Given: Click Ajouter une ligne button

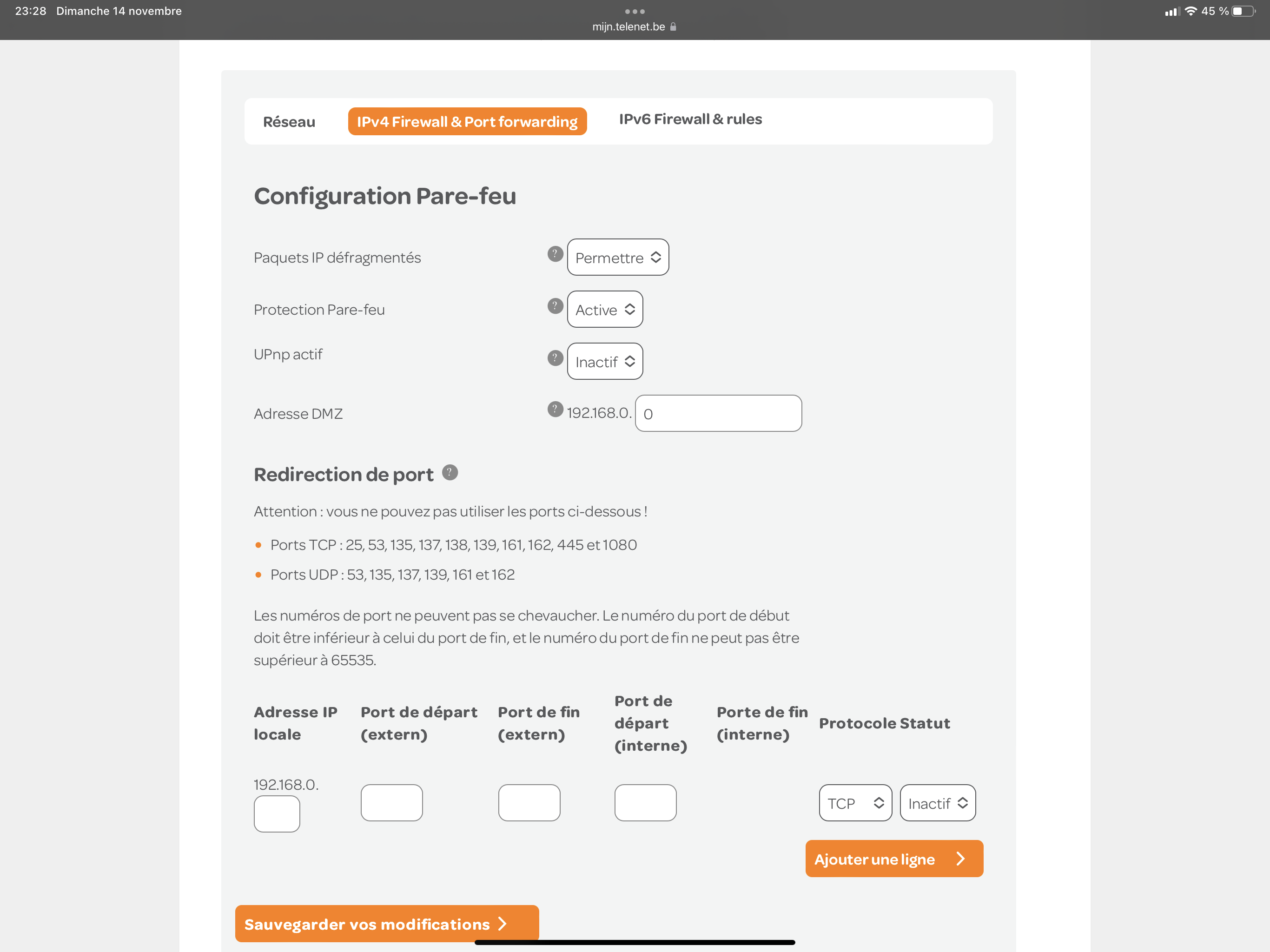Looking at the screenshot, I should [x=893, y=859].
